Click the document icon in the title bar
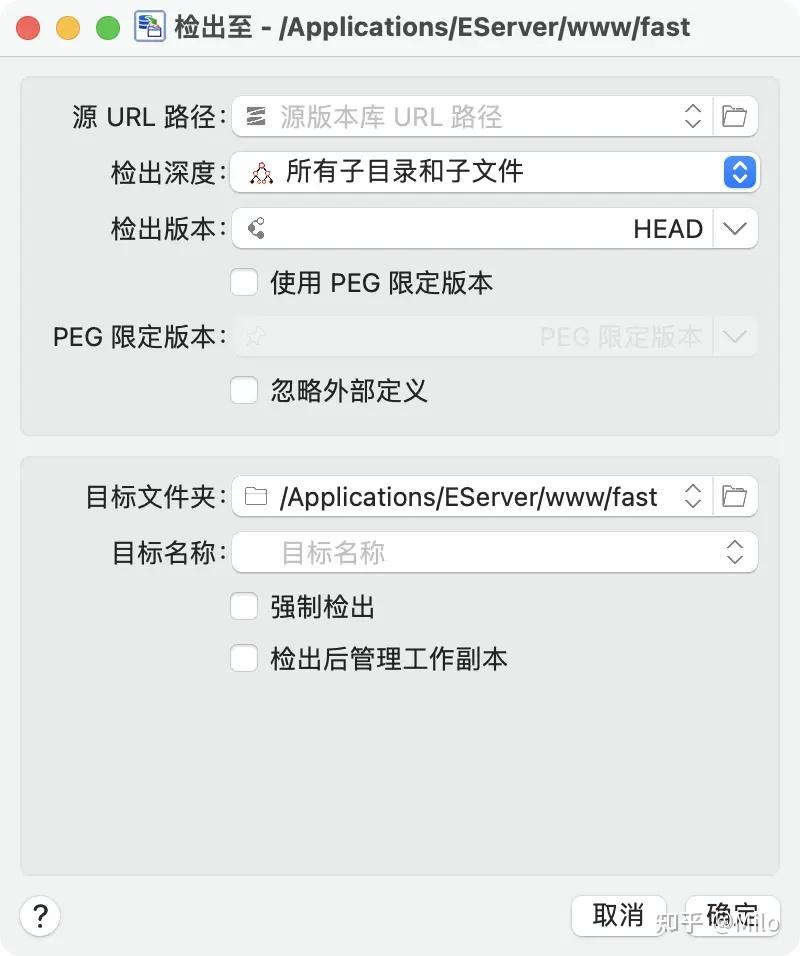Screen dimensions: 800x956 [x=150, y=27]
